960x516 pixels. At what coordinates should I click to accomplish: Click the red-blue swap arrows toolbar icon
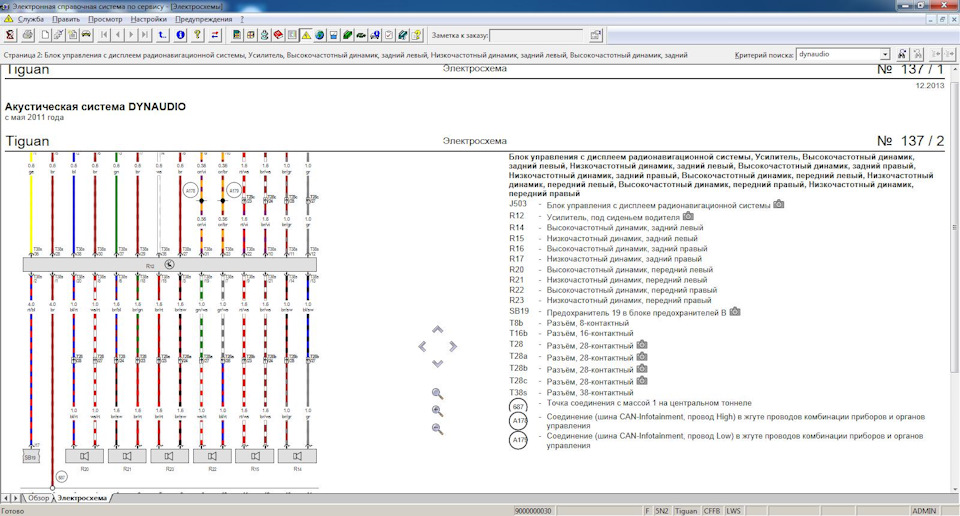pos(215,35)
